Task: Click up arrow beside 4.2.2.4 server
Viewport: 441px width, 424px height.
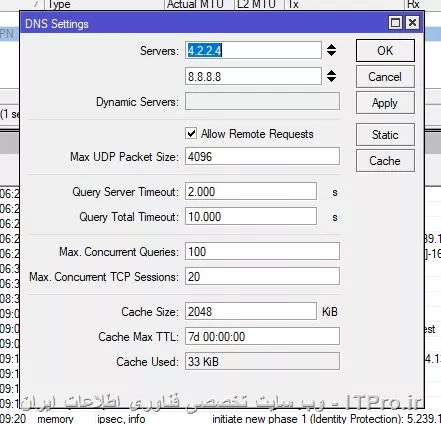Action: pos(331,47)
